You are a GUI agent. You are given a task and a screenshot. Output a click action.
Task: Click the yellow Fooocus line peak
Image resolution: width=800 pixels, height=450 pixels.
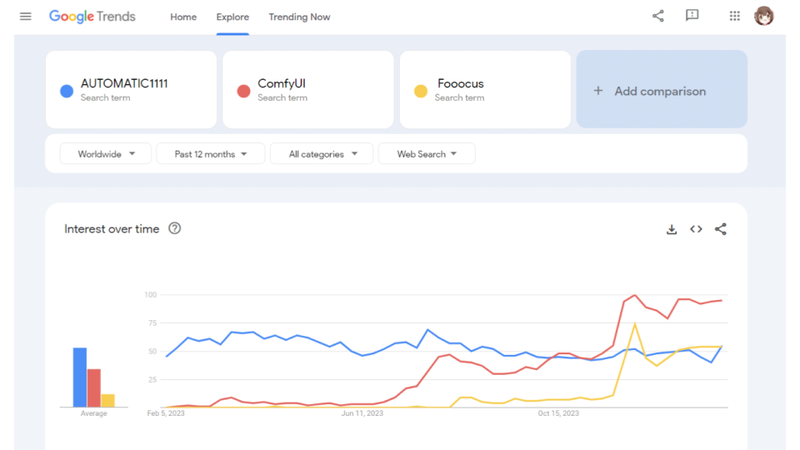[635, 323]
